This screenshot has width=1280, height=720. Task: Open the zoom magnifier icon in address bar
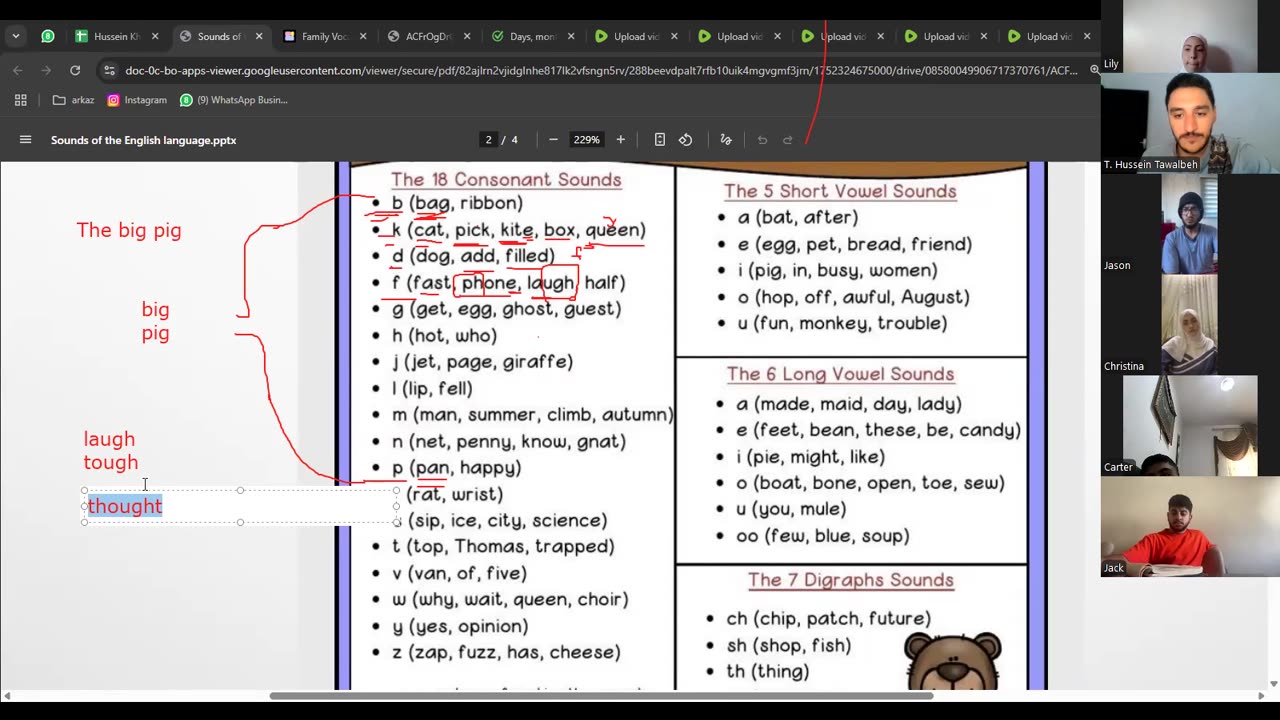[1094, 70]
